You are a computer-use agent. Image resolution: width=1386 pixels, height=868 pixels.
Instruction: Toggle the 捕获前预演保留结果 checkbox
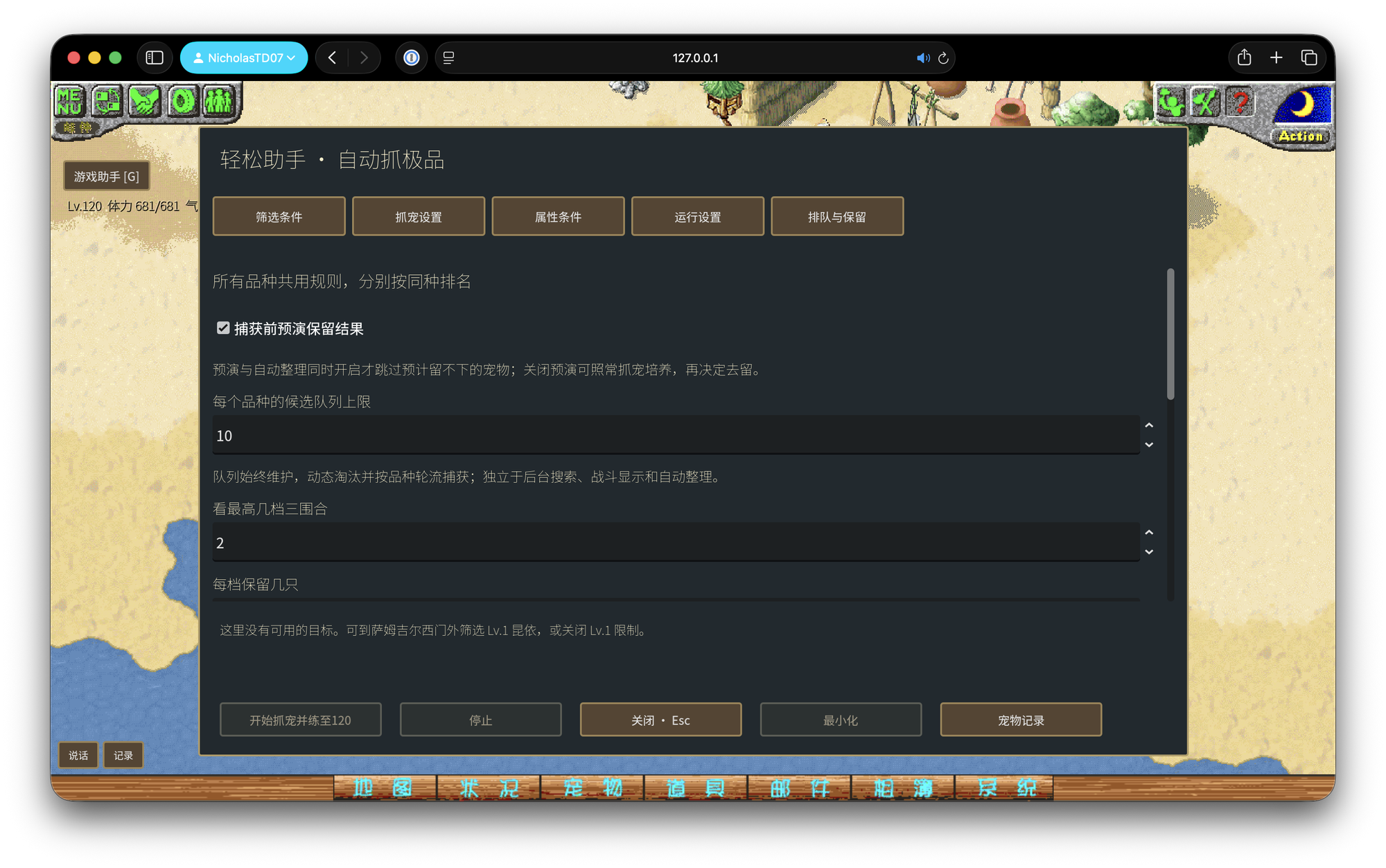(223, 328)
